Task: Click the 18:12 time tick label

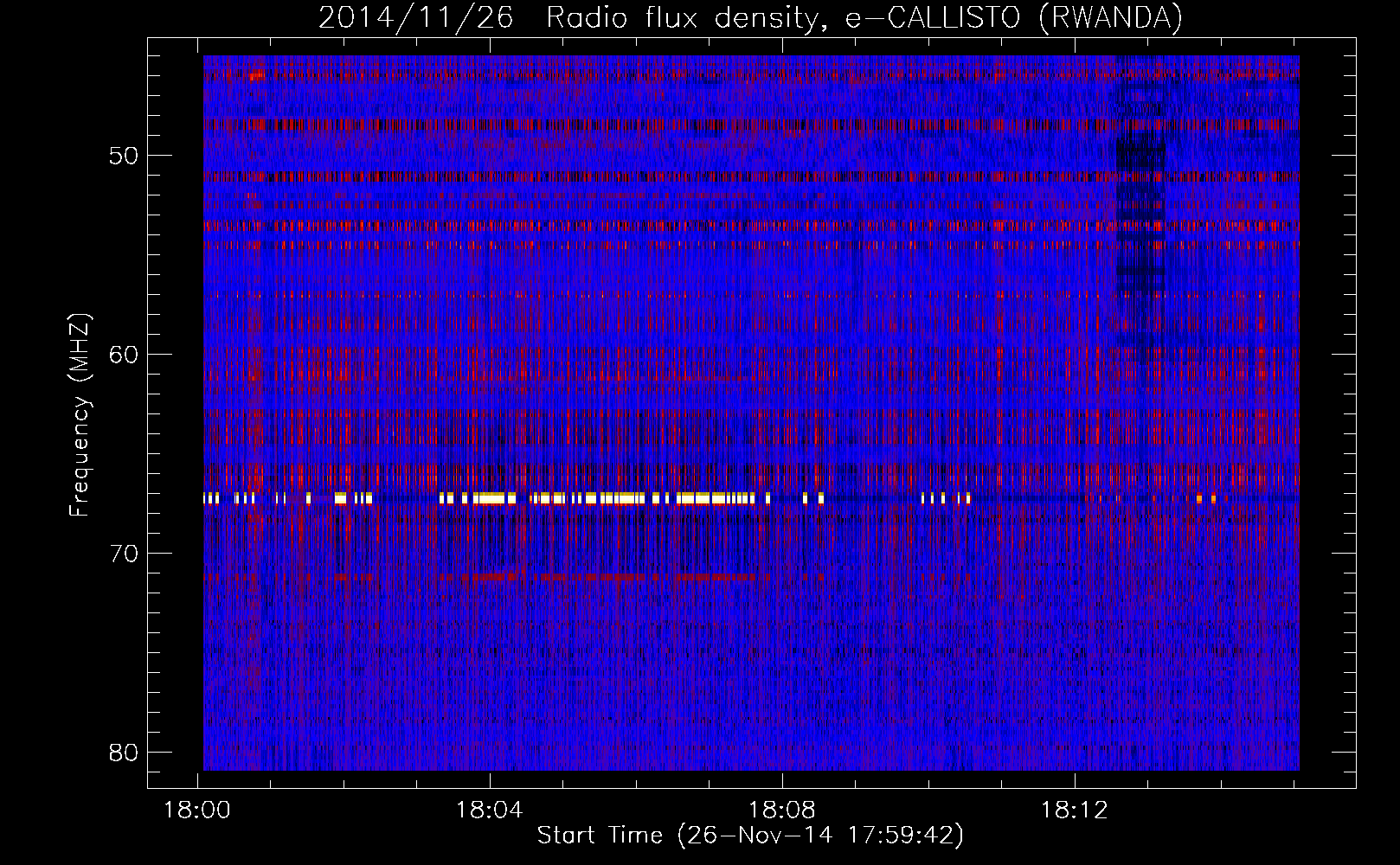Action: pos(1075,811)
